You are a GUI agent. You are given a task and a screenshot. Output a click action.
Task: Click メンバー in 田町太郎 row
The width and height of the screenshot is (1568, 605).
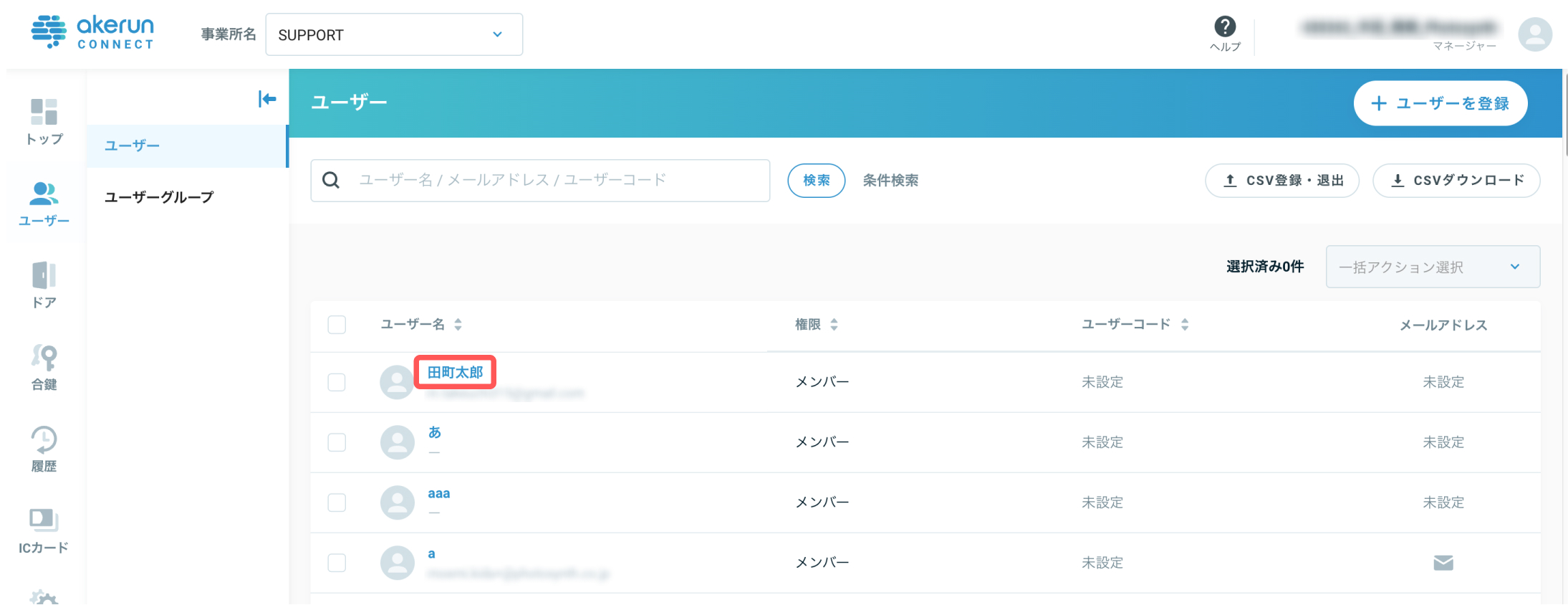(x=822, y=382)
